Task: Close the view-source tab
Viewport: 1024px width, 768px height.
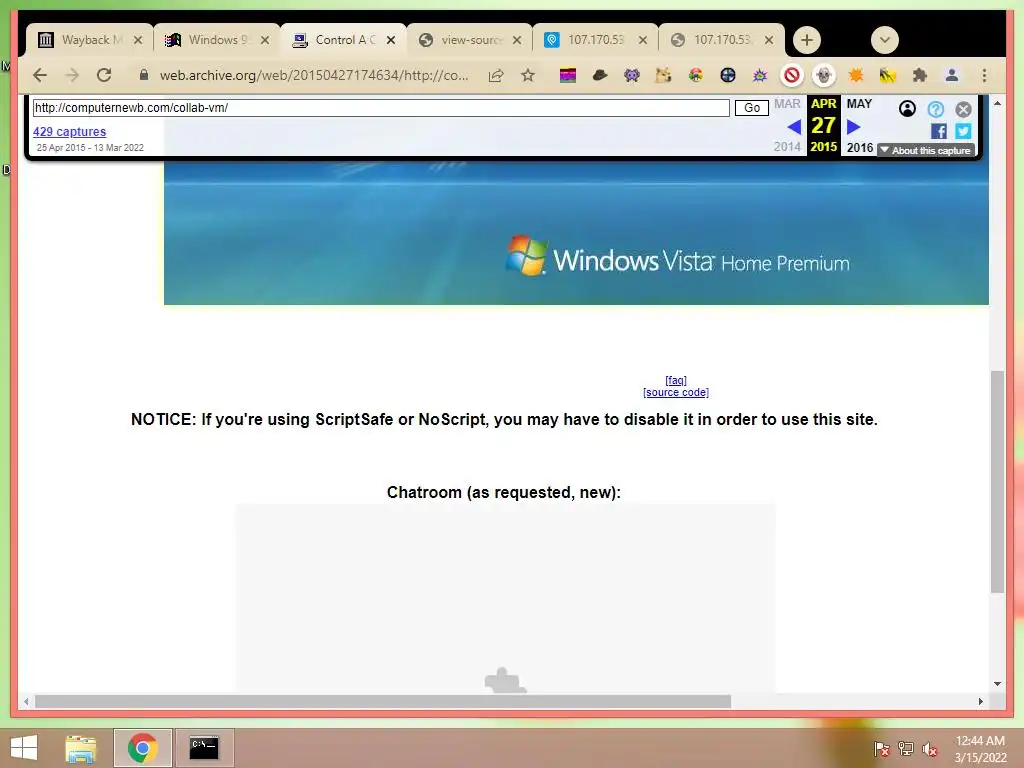Action: coord(517,40)
